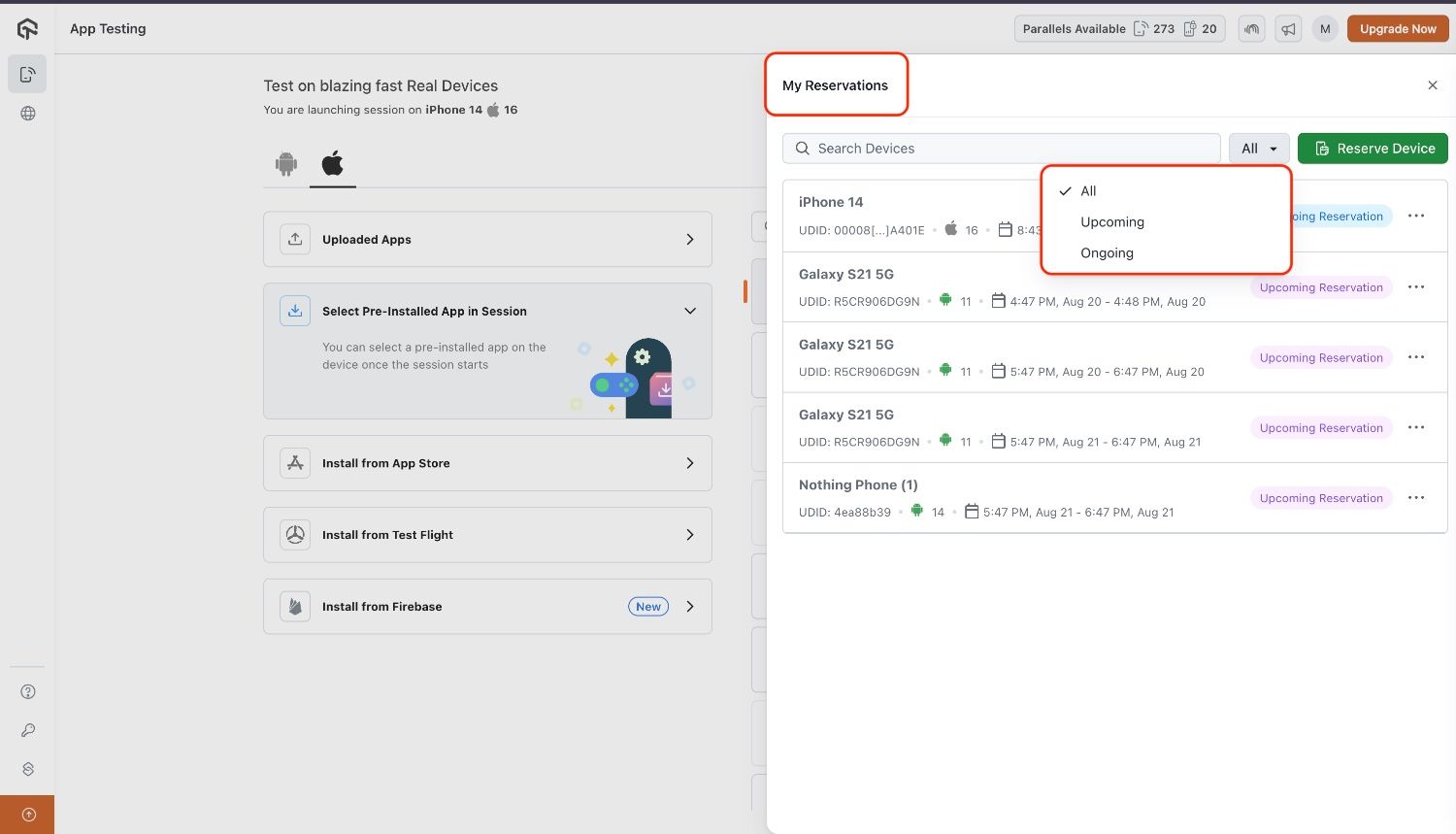
Task: Click the LambdaTest logo in sidebar
Action: [27, 29]
